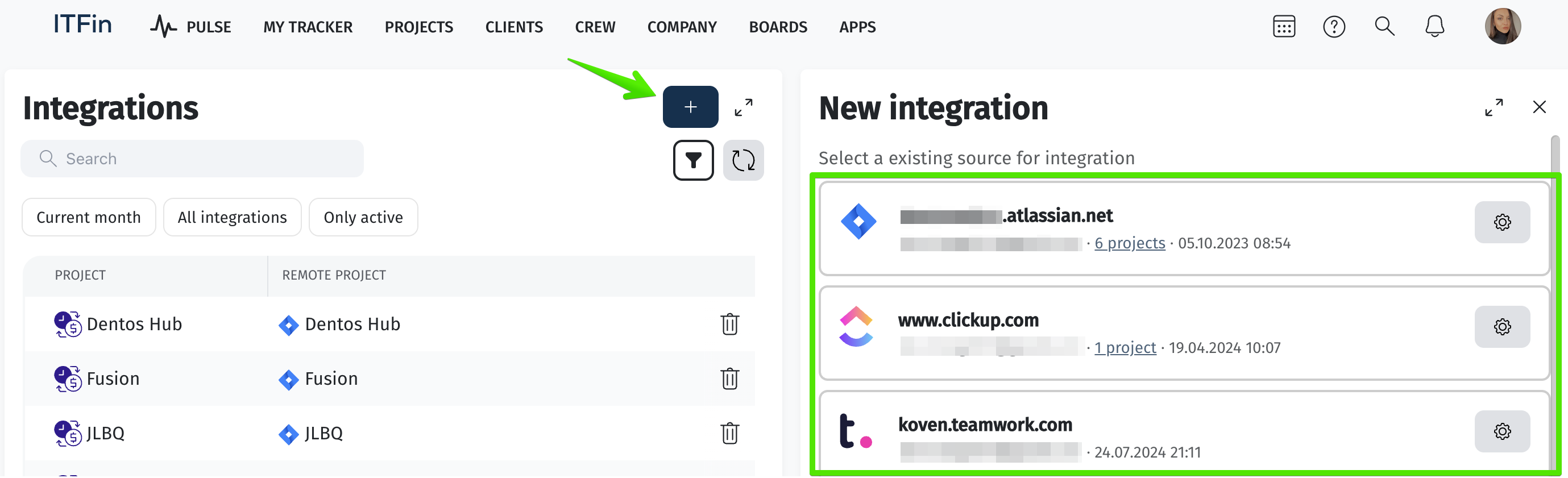
Task: Refresh integrations with sync icon
Action: [x=742, y=160]
